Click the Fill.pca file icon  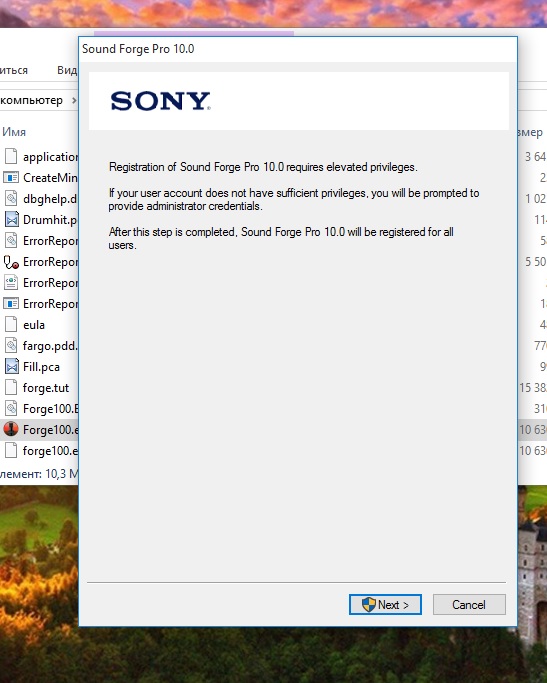pos(11,366)
